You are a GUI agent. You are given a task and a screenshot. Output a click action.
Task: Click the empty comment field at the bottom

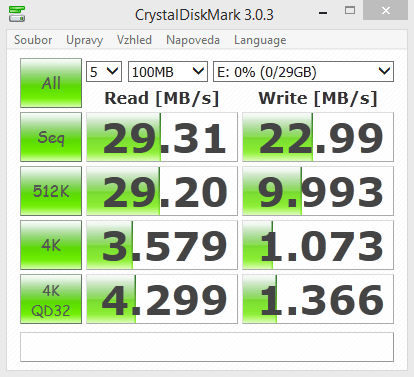coord(207,347)
